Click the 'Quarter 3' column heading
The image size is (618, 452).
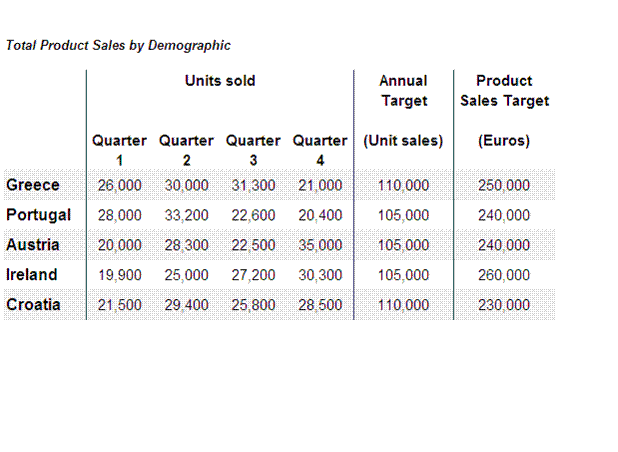coord(253,149)
